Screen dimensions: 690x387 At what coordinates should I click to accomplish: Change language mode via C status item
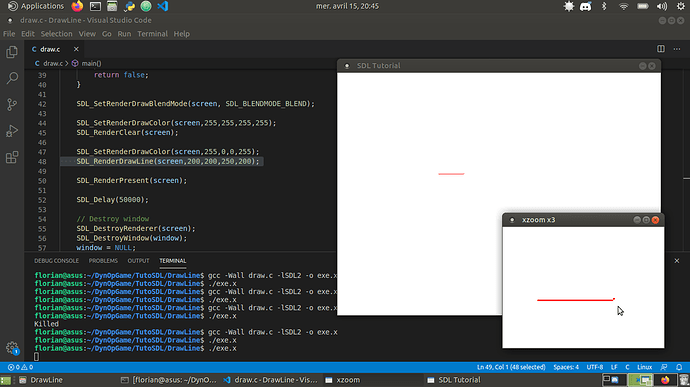[627, 367]
